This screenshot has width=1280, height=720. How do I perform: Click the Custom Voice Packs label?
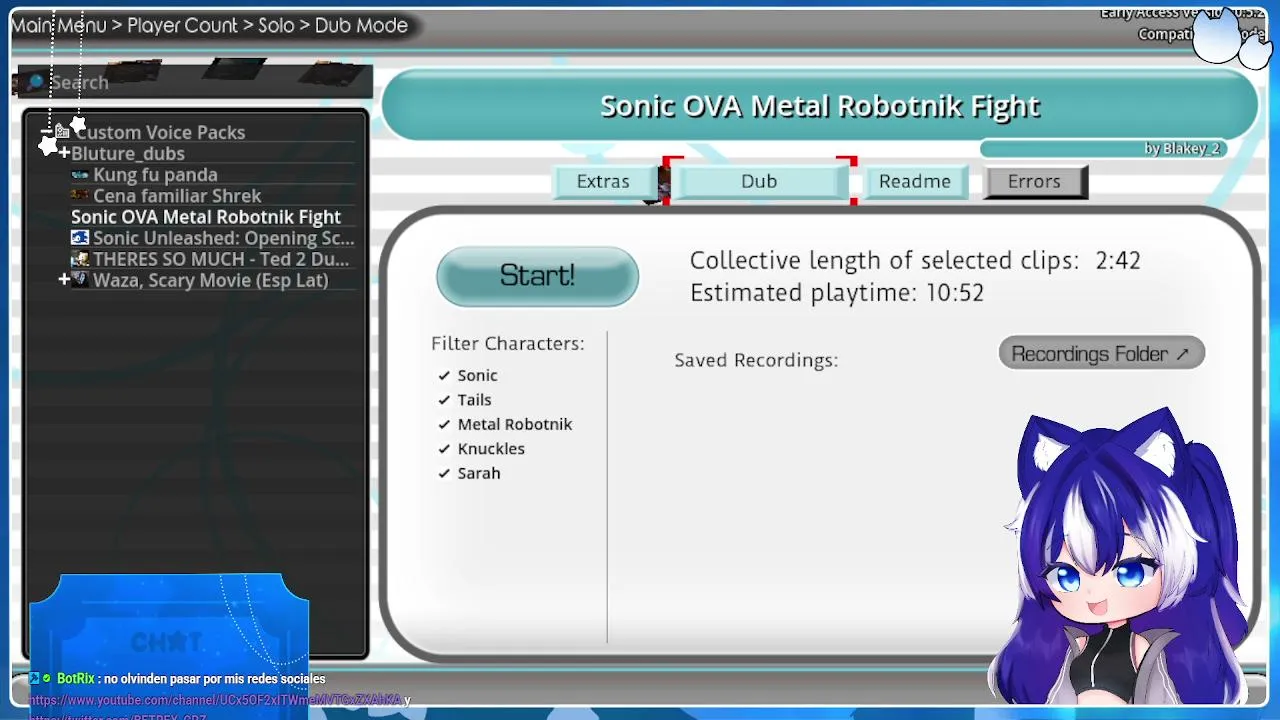click(x=160, y=132)
